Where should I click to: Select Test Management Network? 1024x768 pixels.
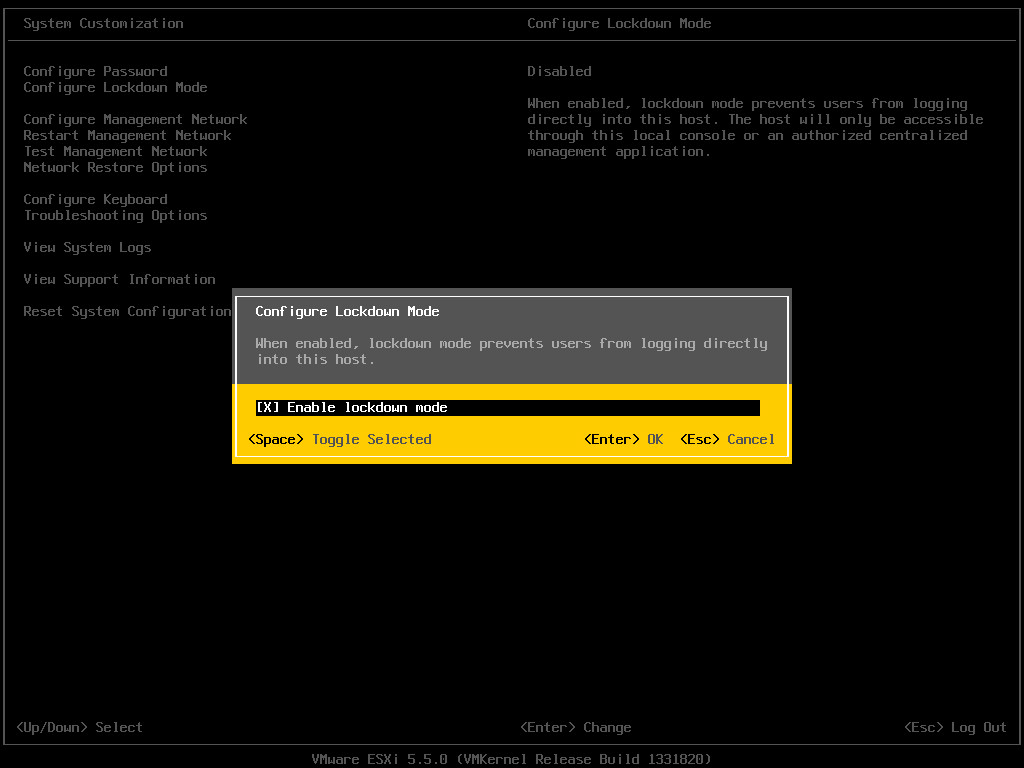[116, 152]
